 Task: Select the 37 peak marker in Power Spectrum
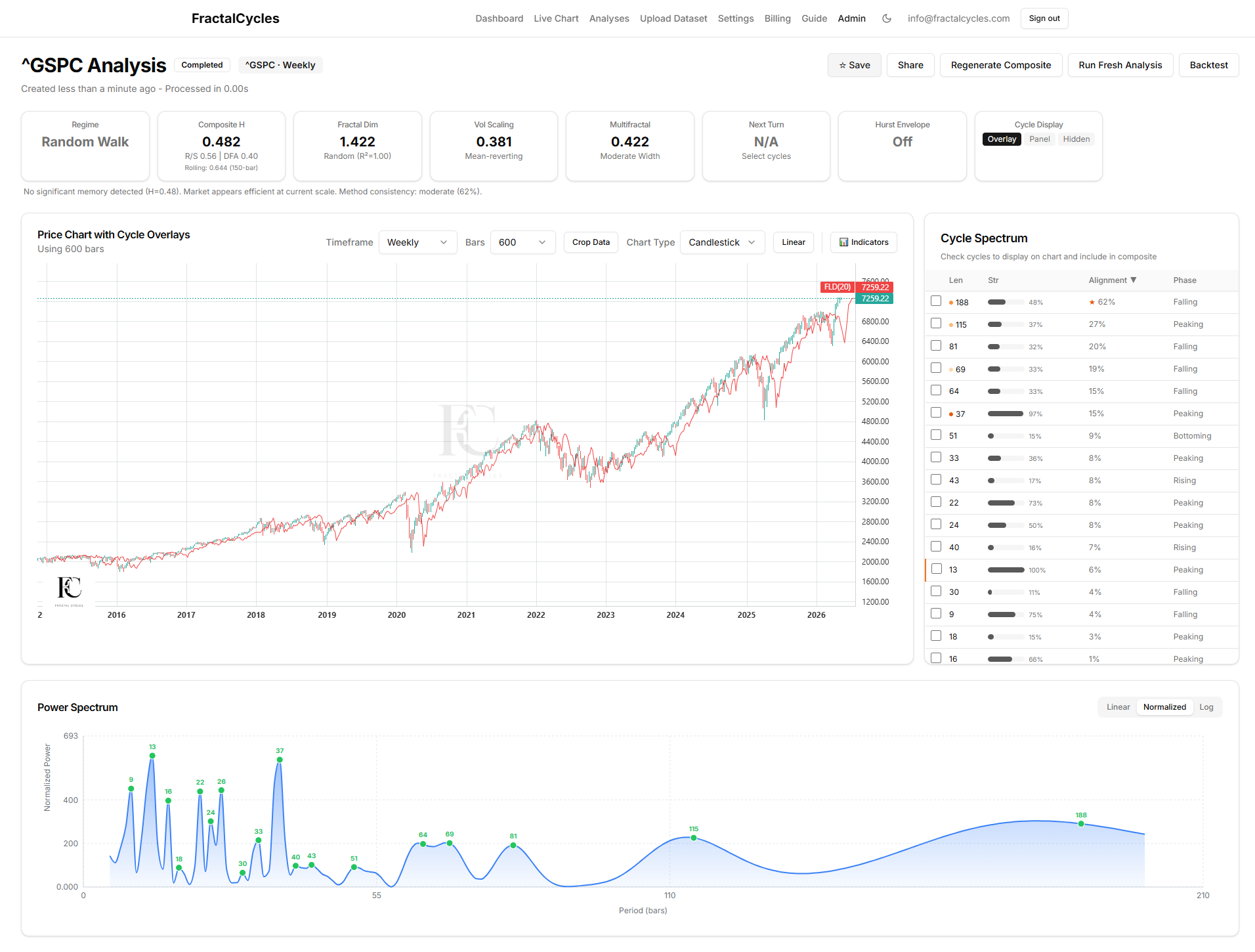[280, 760]
